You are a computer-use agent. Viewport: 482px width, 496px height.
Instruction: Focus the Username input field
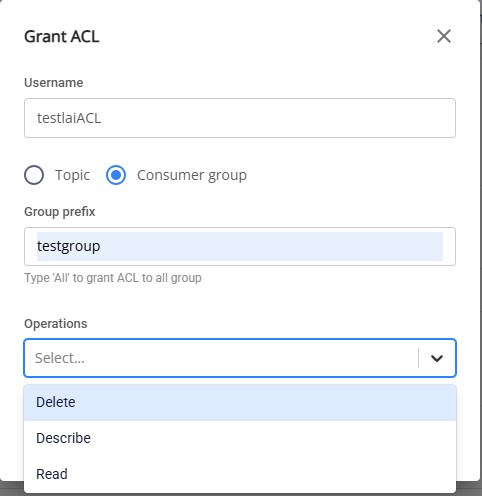tap(240, 118)
